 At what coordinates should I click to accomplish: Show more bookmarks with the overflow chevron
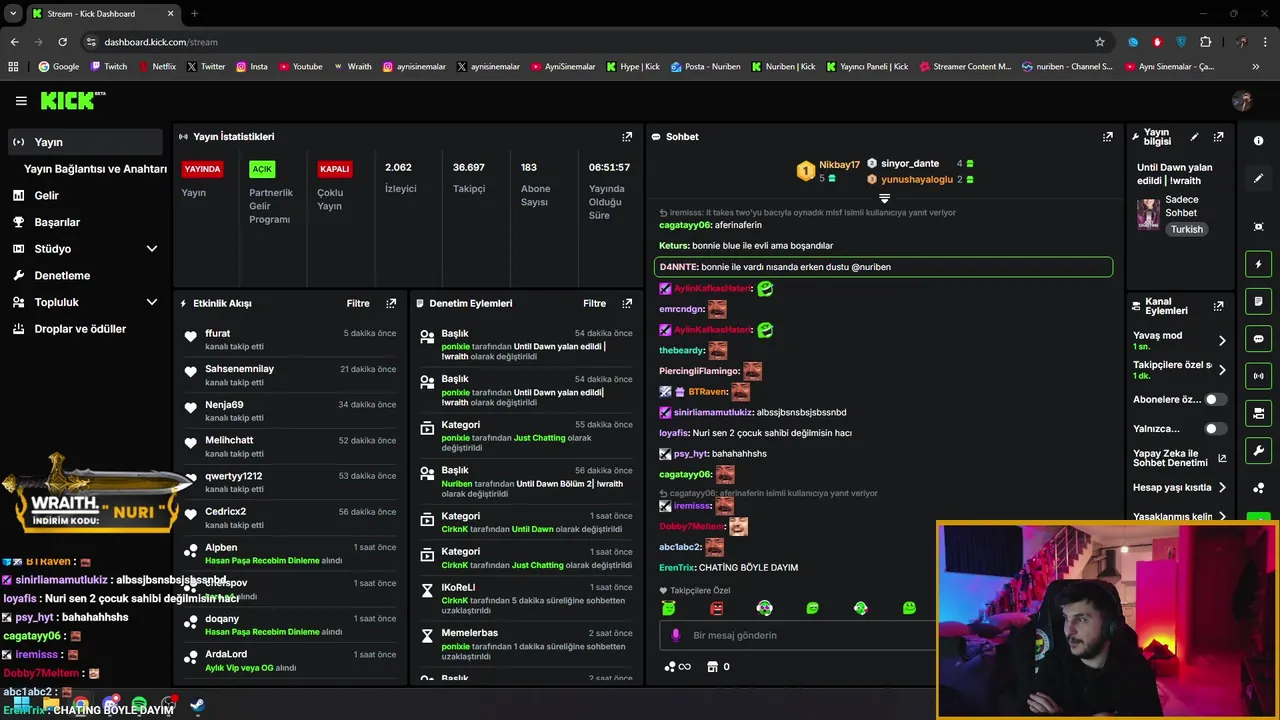tap(1256, 67)
